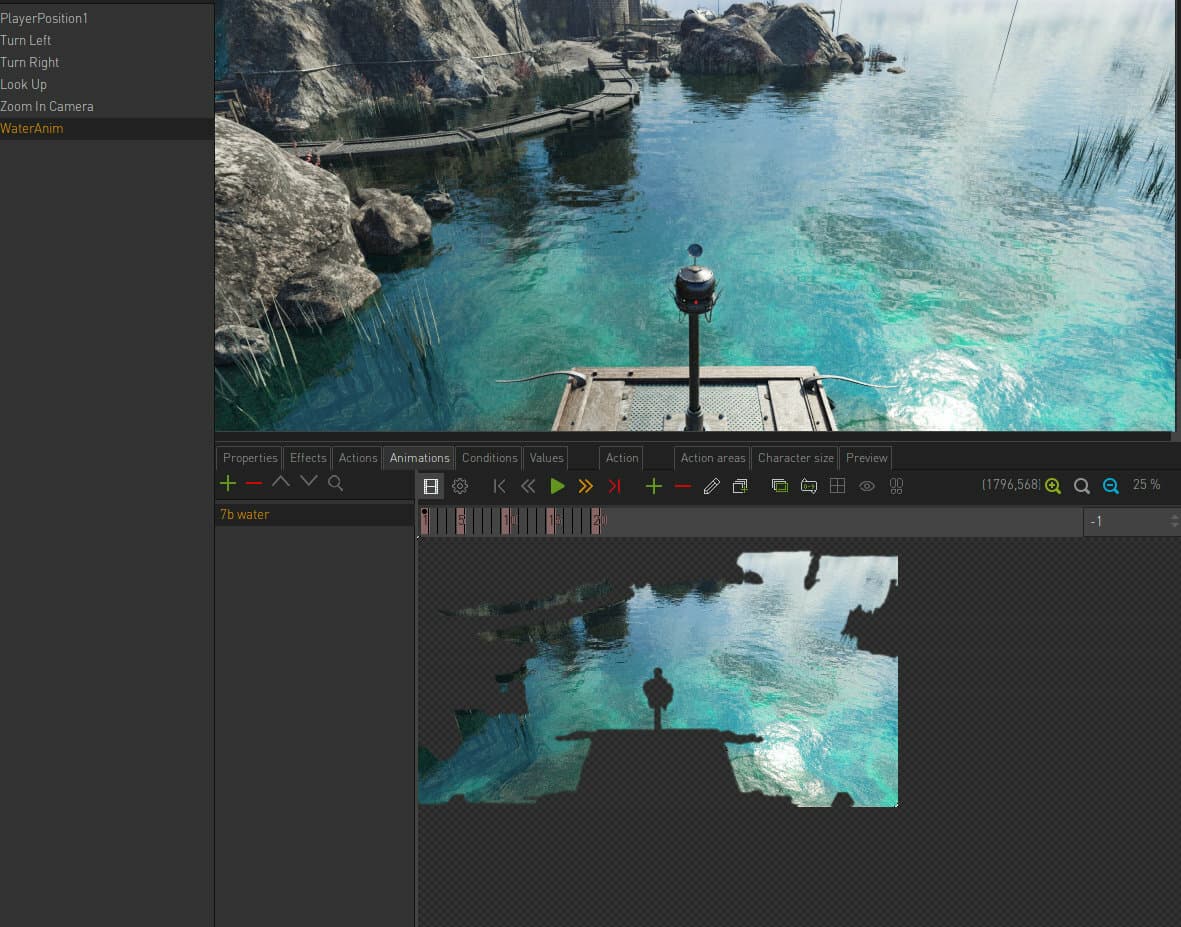The height and width of the screenshot is (927, 1181).
Task: Add a new frame with green plus
Action: 654,486
